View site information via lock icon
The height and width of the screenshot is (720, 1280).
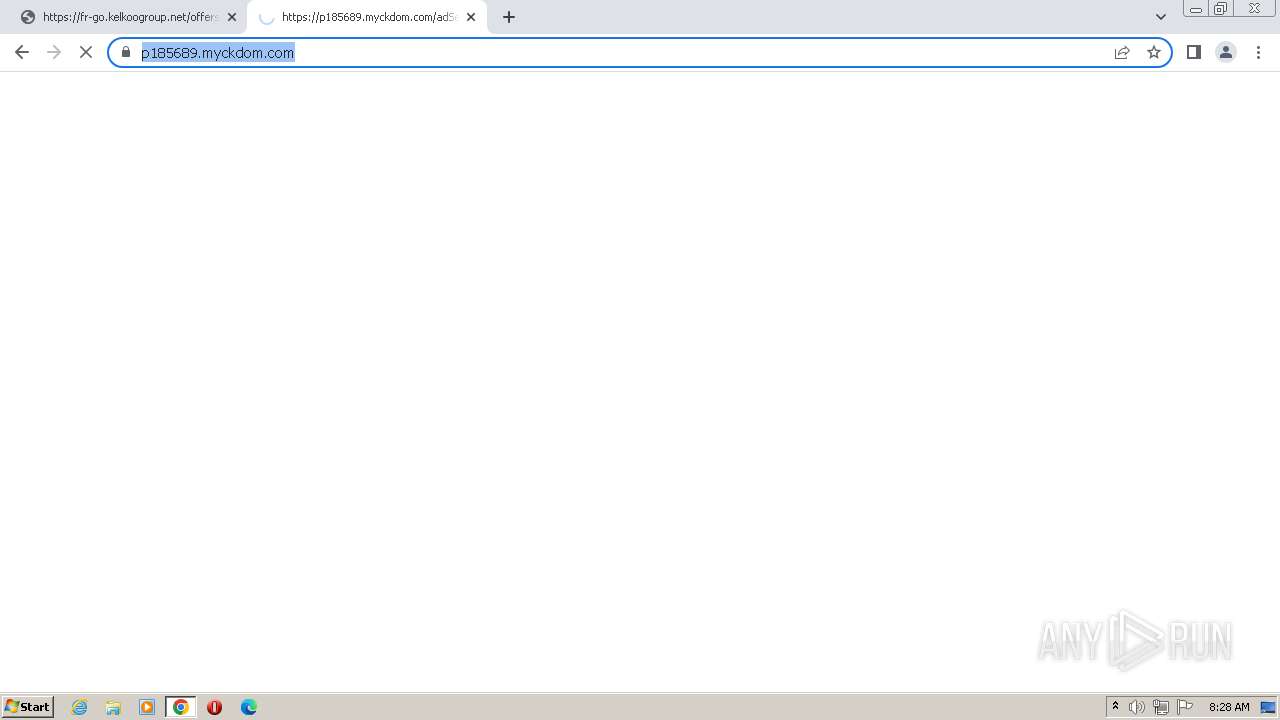coord(126,52)
